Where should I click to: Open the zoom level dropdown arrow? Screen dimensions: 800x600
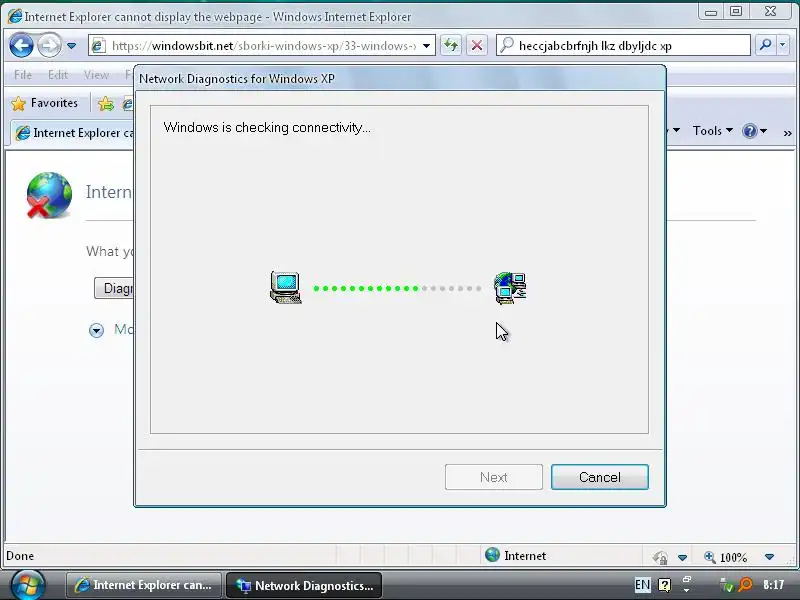point(769,557)
